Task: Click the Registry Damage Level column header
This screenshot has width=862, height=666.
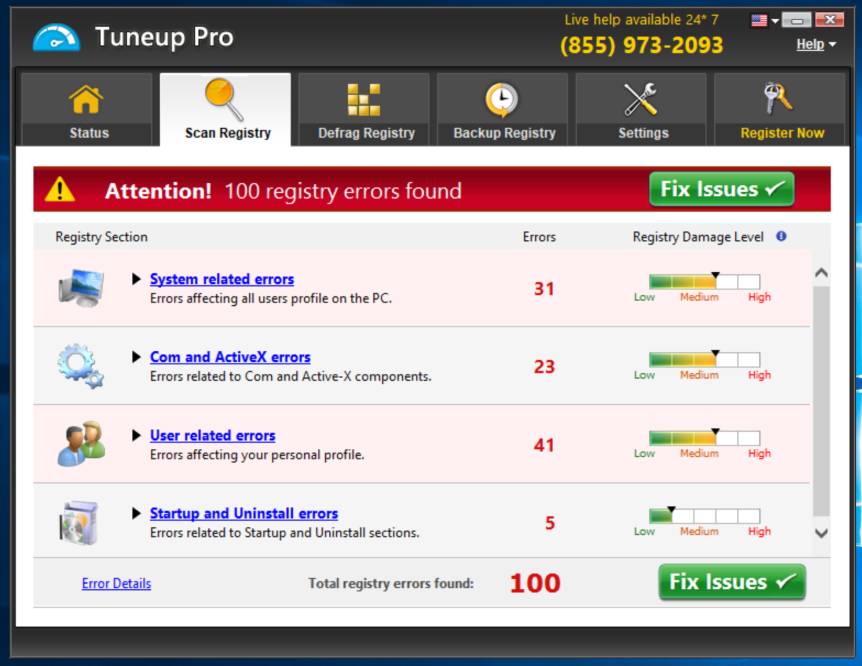Action: tap(698, 237)
